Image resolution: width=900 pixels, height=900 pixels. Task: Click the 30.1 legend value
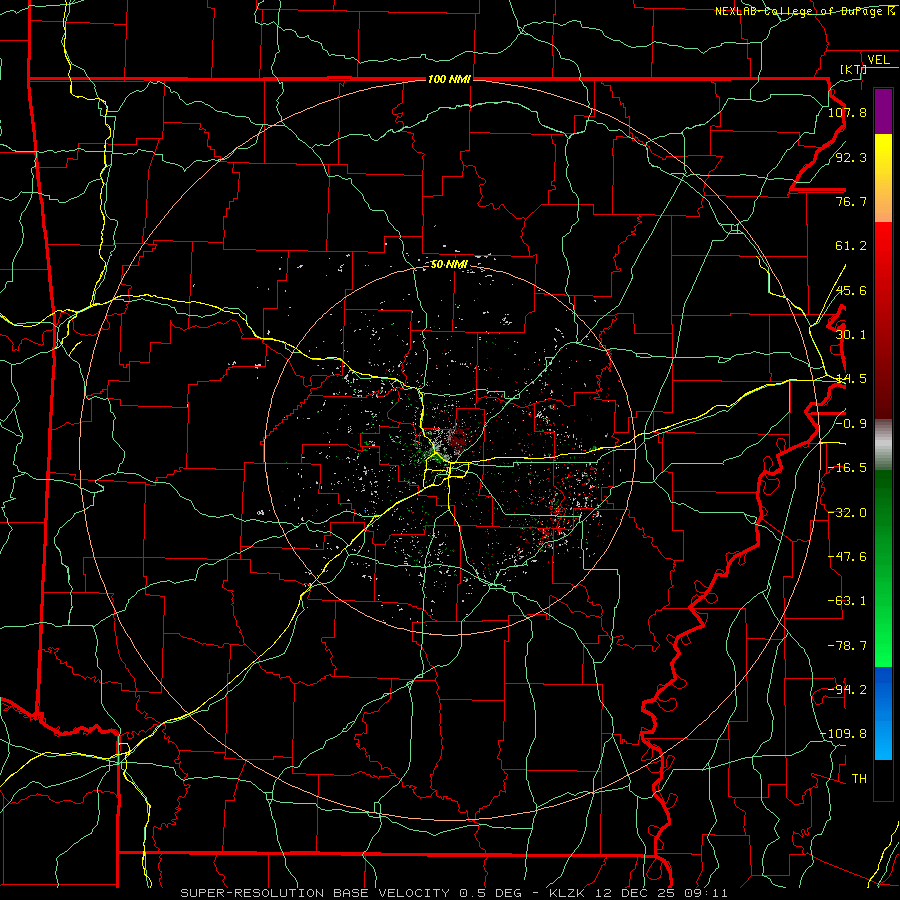point(851,335)
